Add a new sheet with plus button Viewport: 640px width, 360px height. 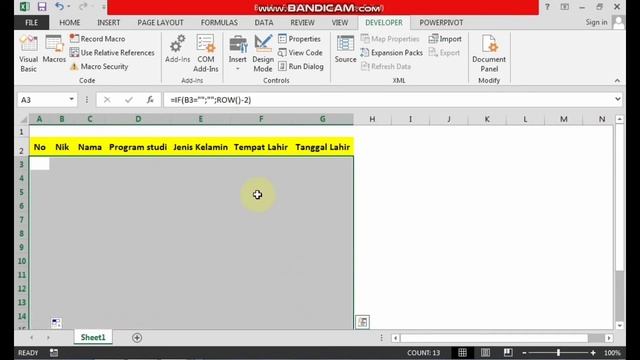[137, 338]
